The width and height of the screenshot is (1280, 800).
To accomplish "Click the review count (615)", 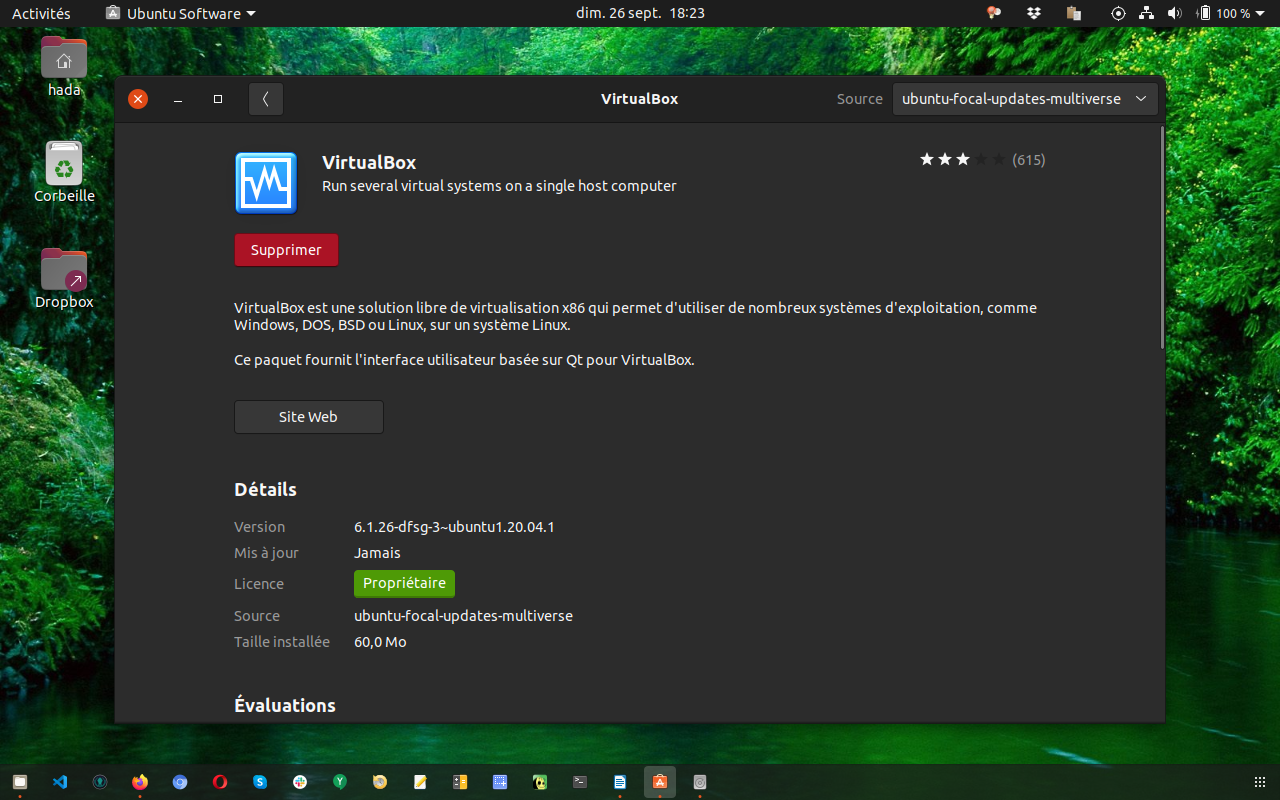I will (x=1029, y=159).
